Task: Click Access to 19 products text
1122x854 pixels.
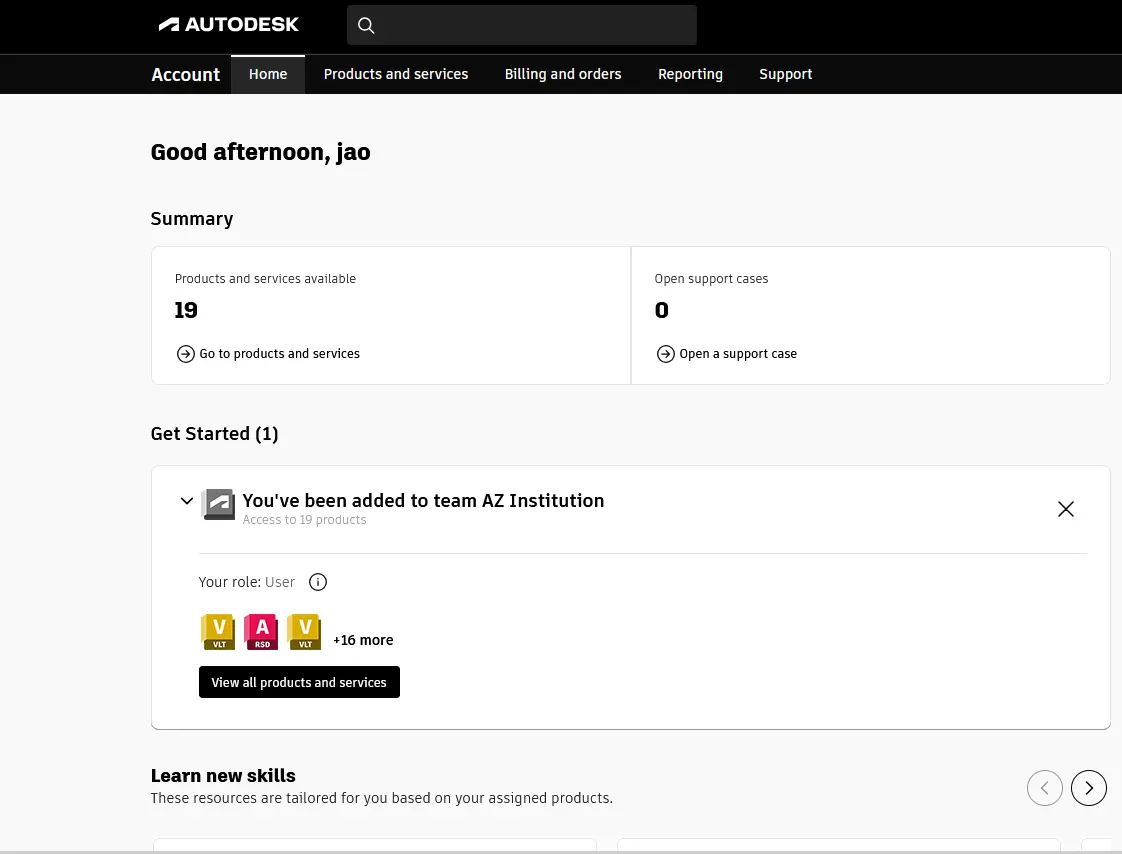Action: [304, 520]
